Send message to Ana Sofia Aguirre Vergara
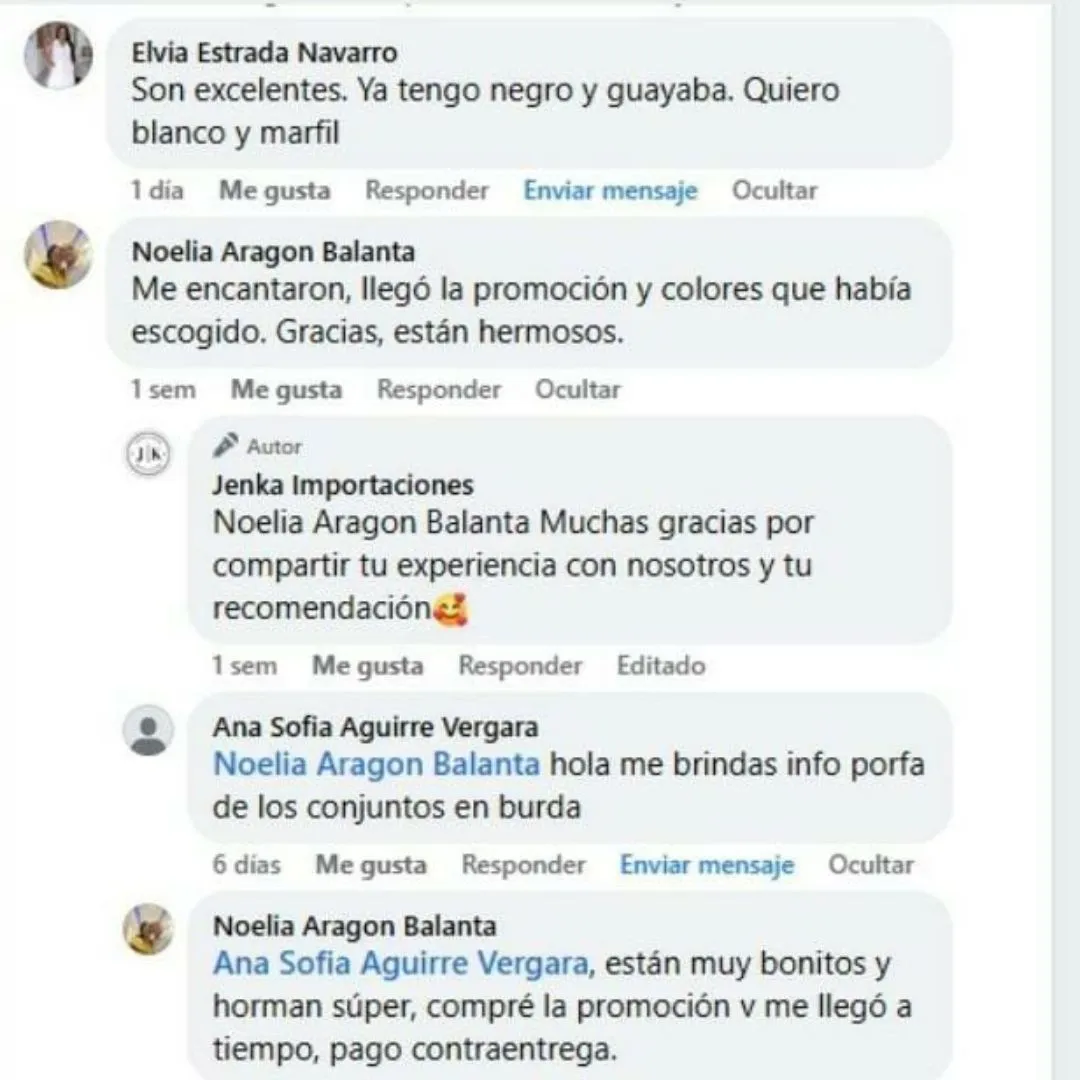The height and width of the screenshot is (1080, 1080). coord(707,864)
